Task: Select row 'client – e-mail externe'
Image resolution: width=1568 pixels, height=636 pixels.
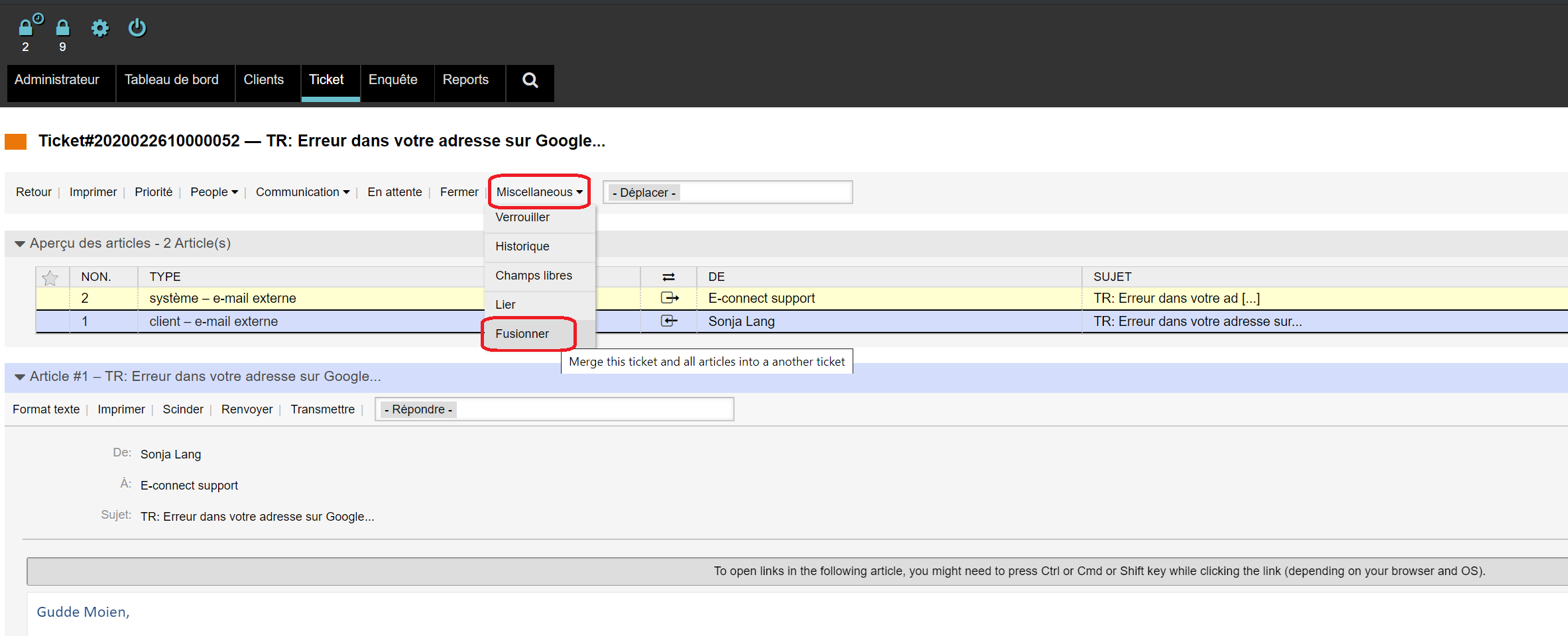Action: click(x=213, y=322)
